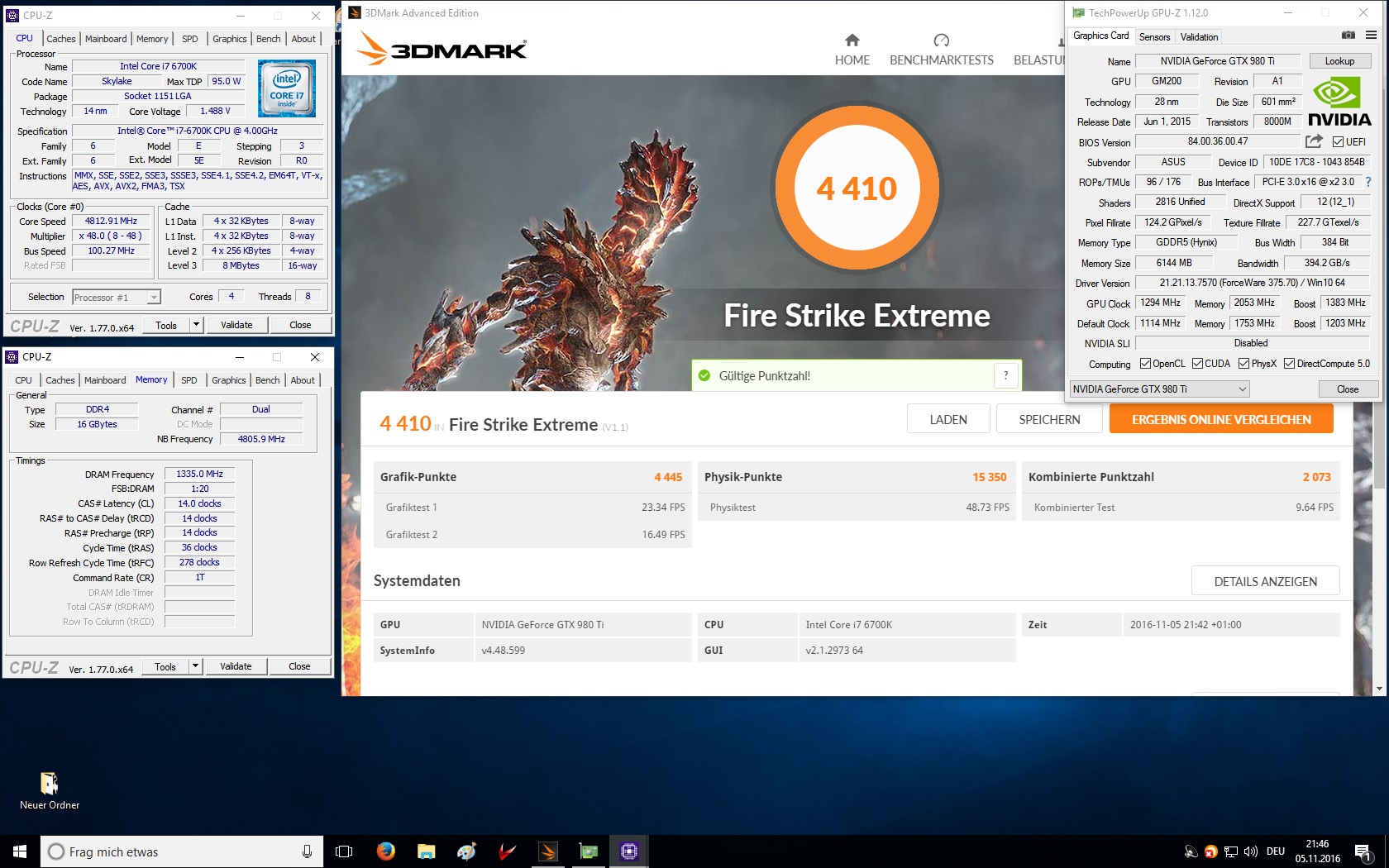Switch to GPU-Z in the taskbar
Screen dimensions: 1389x868
pos(588,851)
